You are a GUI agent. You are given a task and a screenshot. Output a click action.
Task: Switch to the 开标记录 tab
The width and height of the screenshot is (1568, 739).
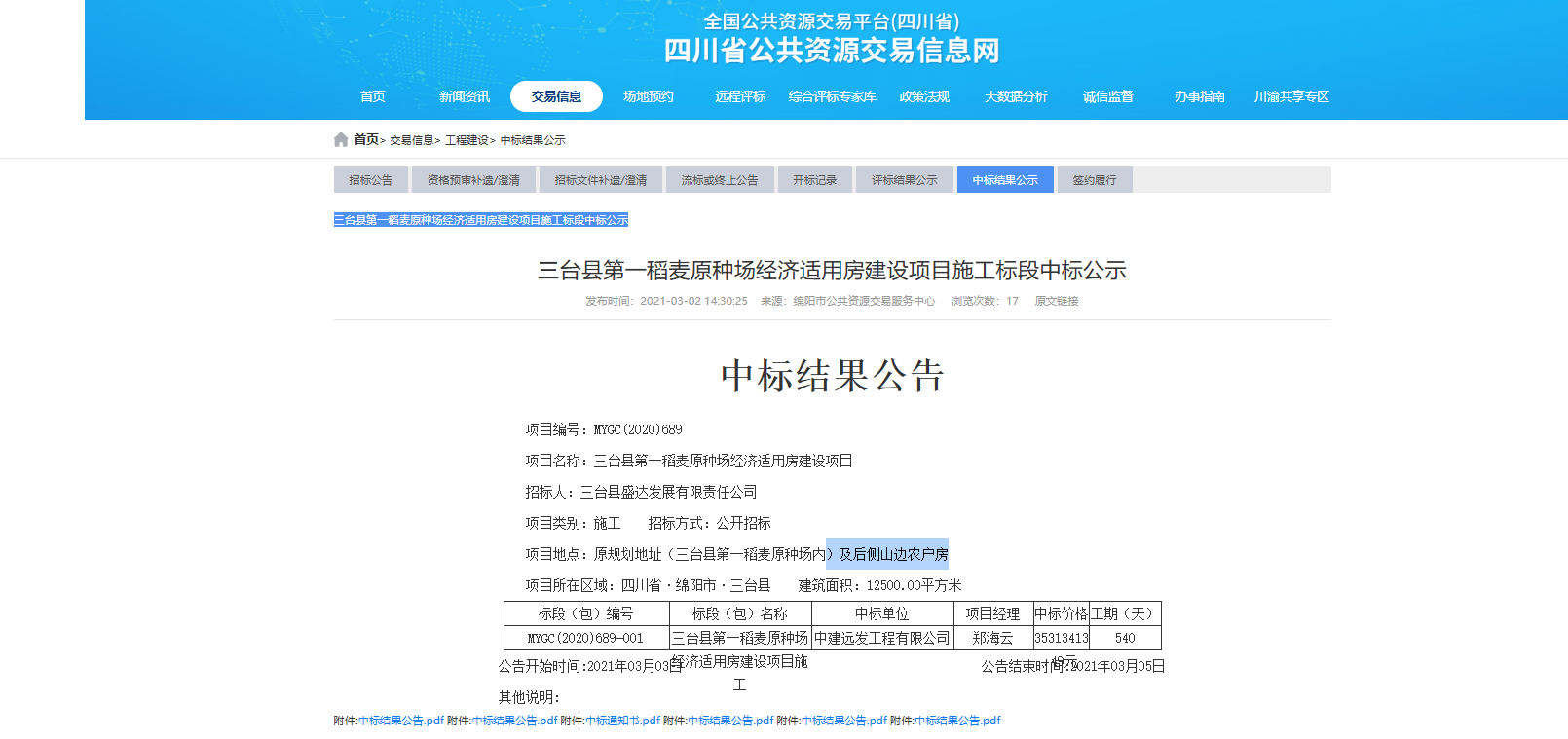tap(815, 180)
